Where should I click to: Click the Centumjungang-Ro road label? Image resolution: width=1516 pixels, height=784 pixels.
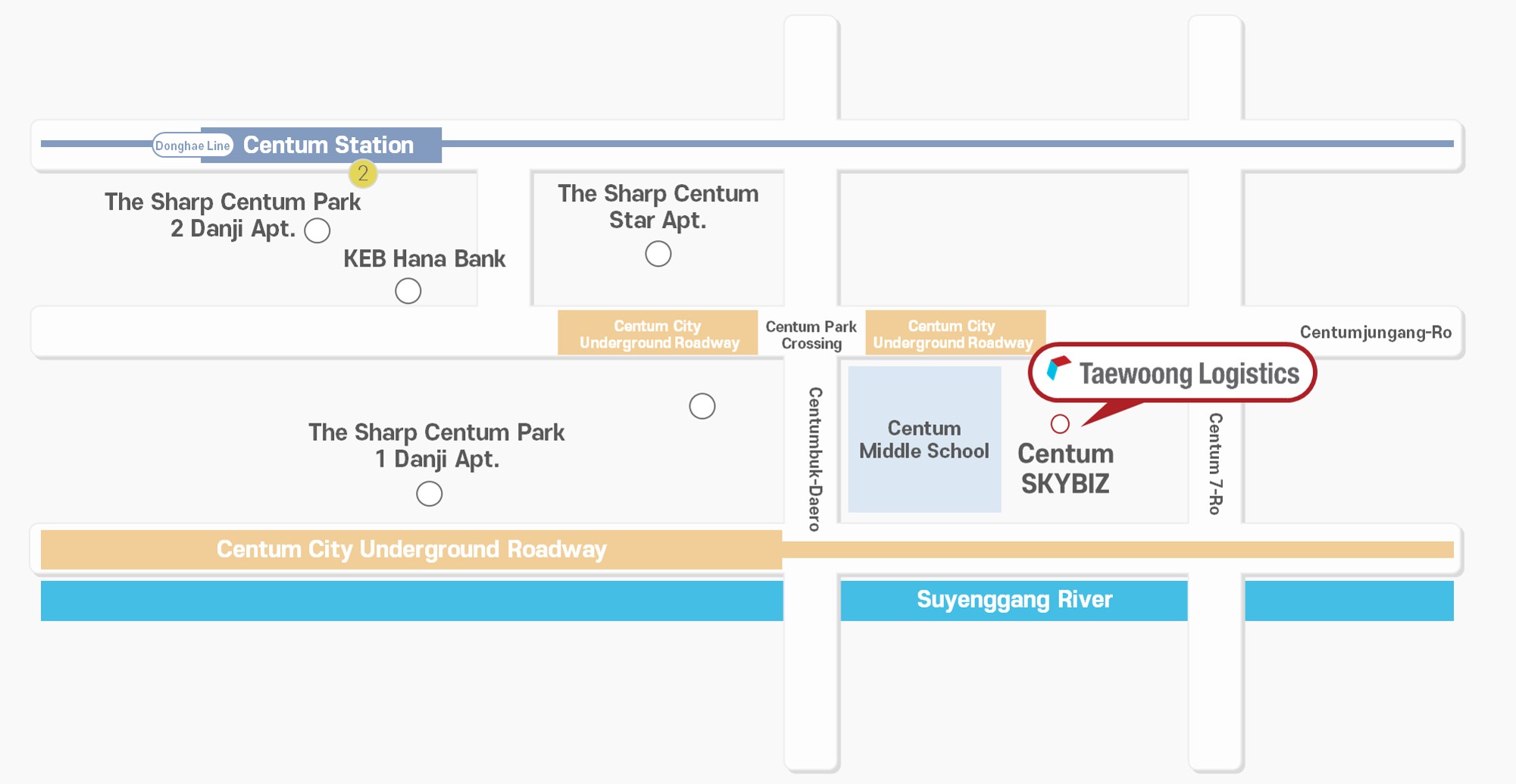coord(1375,333)
